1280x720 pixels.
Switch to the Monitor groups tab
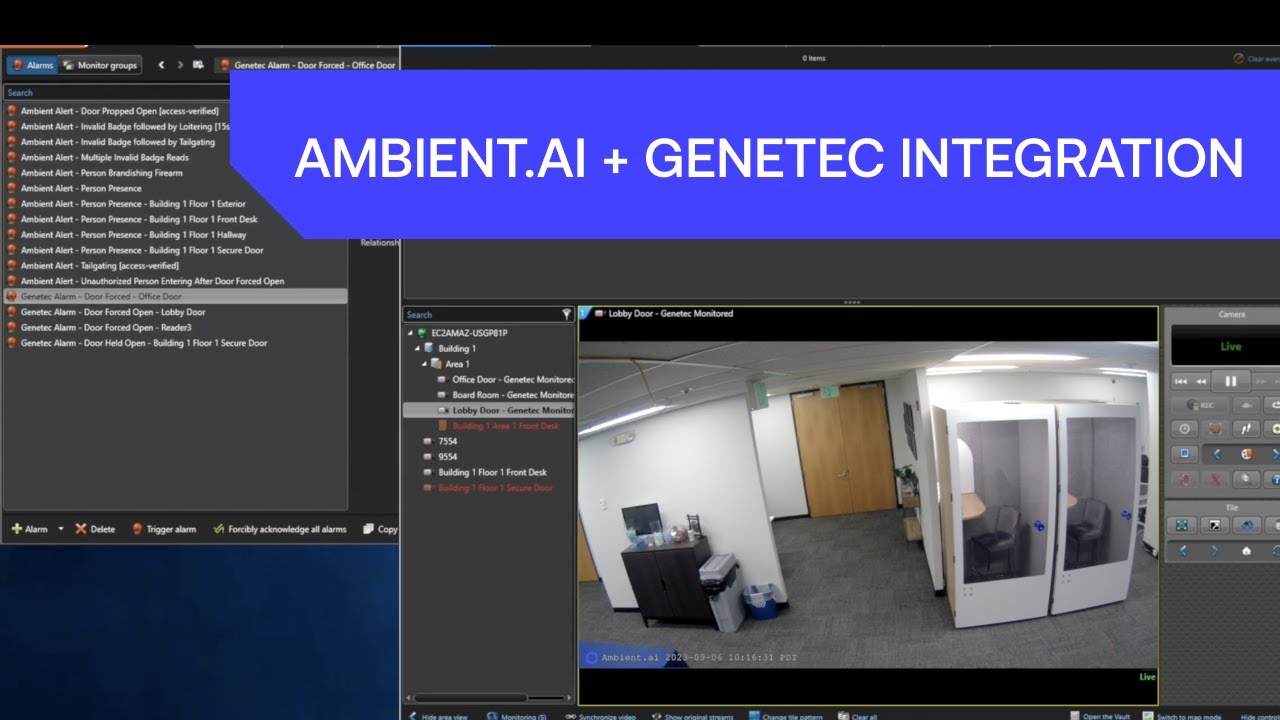click(99, 65)
